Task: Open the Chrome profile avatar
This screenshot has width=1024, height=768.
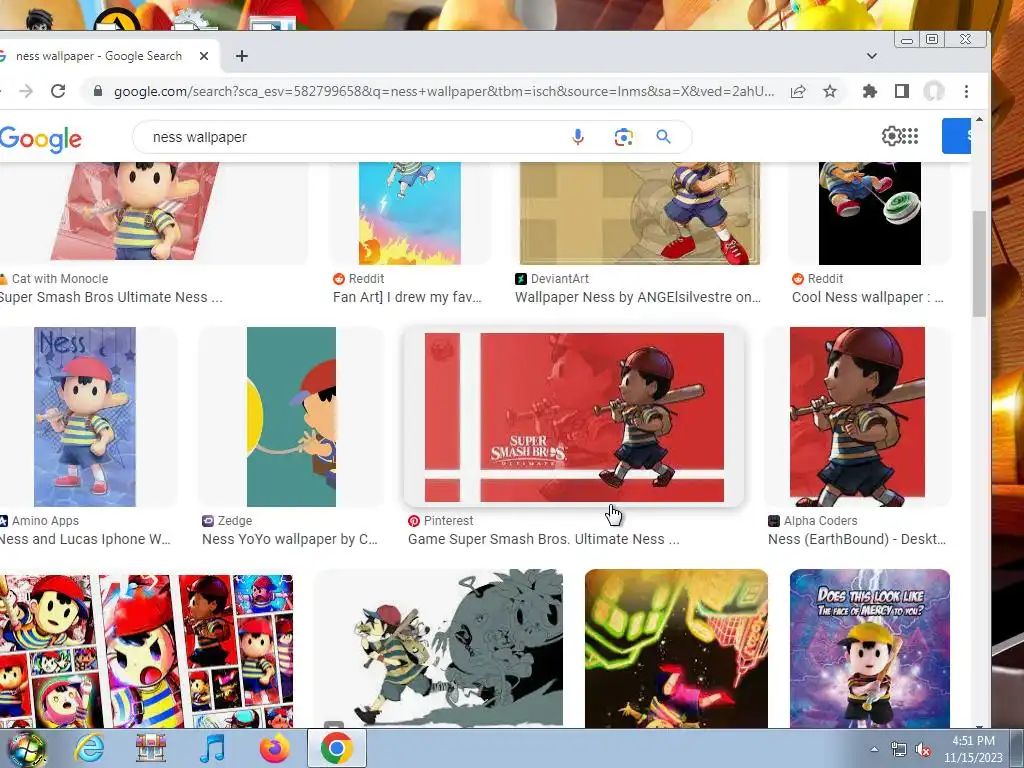Action: click(934, 91)
